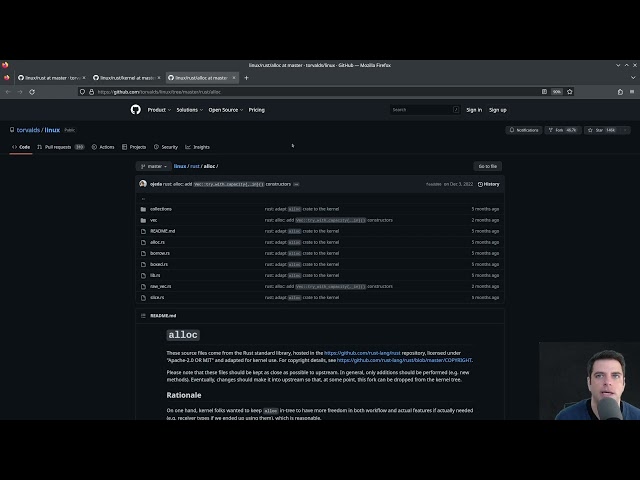The height and width of the screenshot is (480, 640).
Task: Click the Sign up button
Action: pos(497,110)
